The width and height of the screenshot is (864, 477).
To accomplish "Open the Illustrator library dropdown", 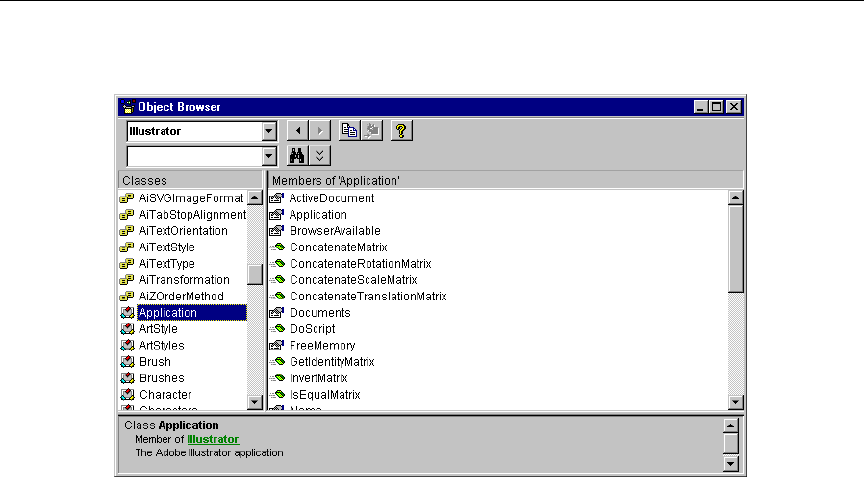I will coord(269,131).
